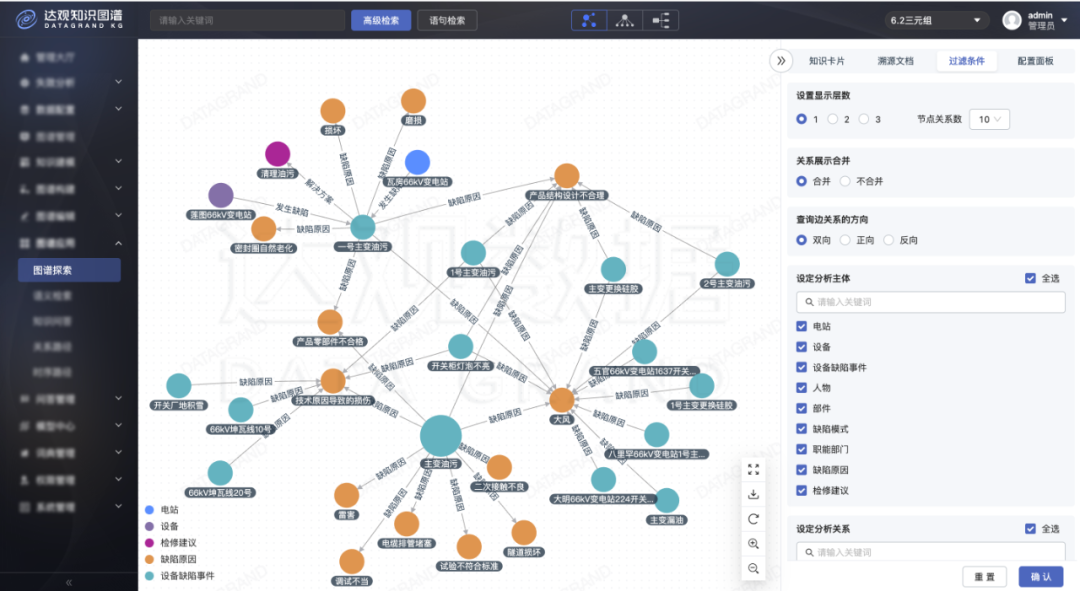Click the 确认 button
The height and width of the screenshot is (591, 1080).
(1041, 577)
